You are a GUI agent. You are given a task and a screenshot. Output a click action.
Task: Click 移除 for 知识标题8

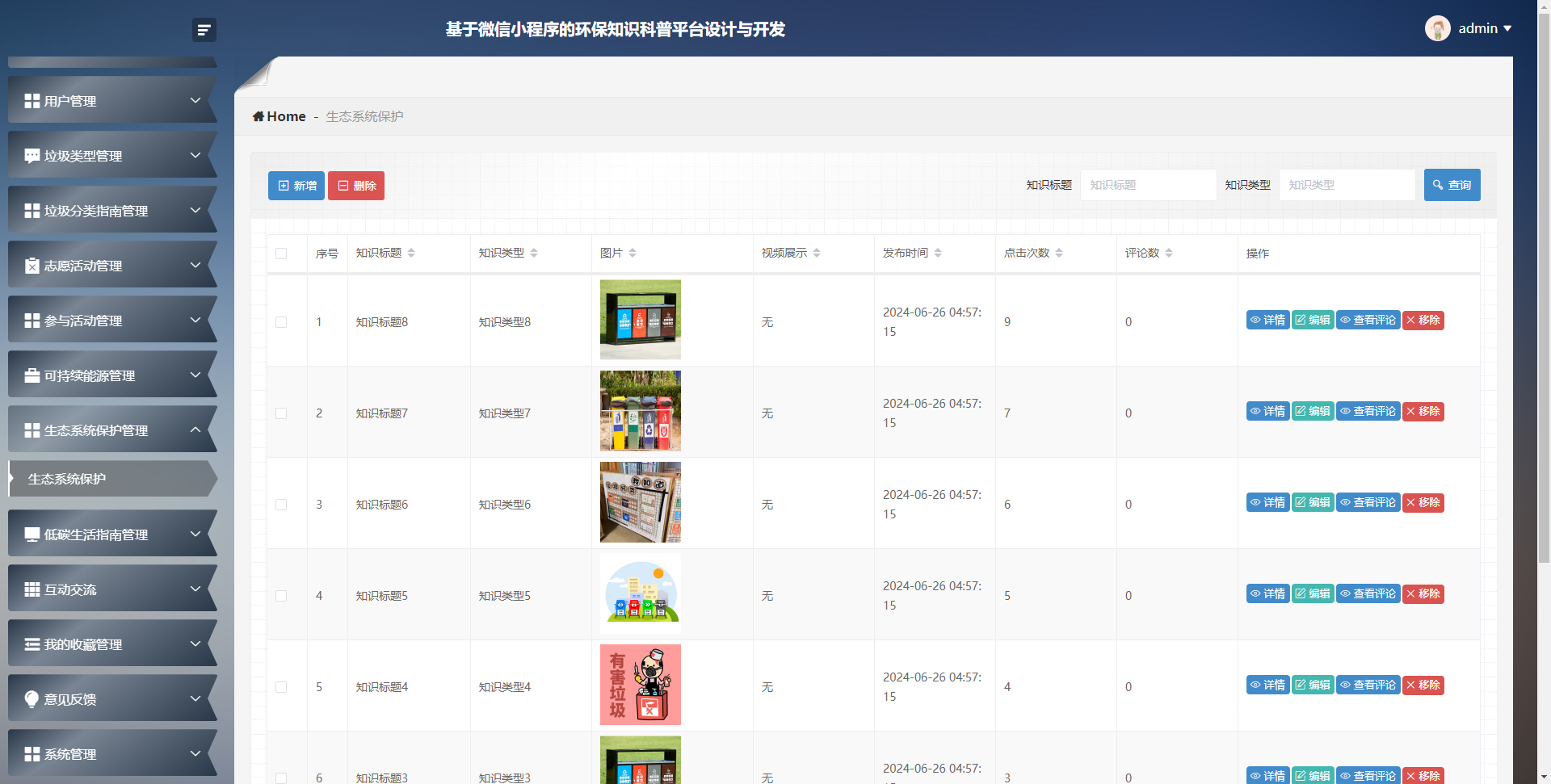coord(1423,321)
